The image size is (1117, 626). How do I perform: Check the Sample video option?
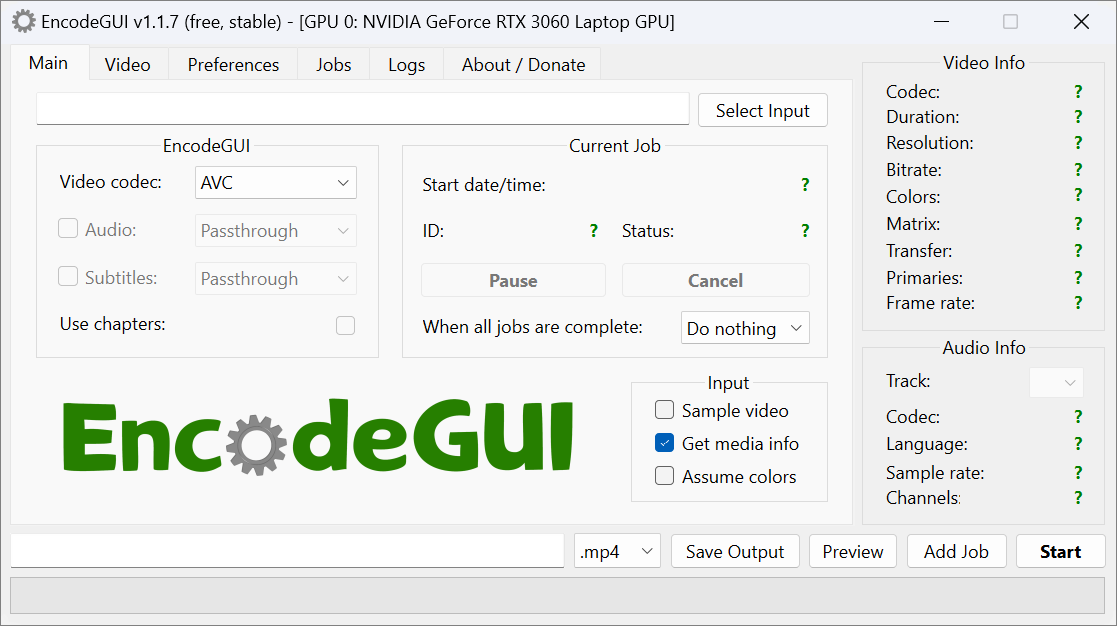pos(664,409)
